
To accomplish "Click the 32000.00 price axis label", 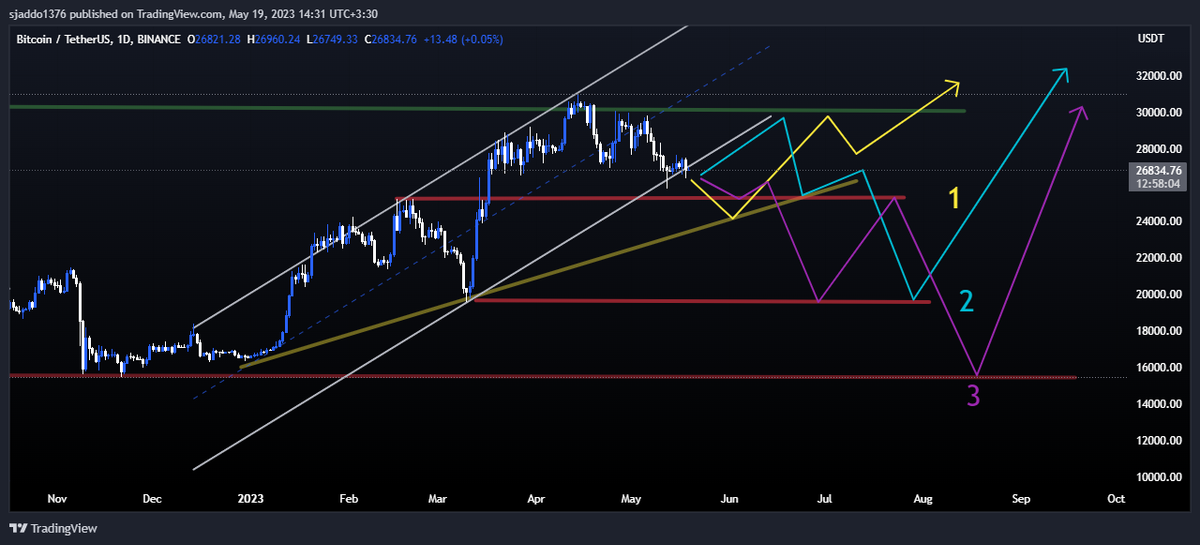I will click(x=1162, y=76).
